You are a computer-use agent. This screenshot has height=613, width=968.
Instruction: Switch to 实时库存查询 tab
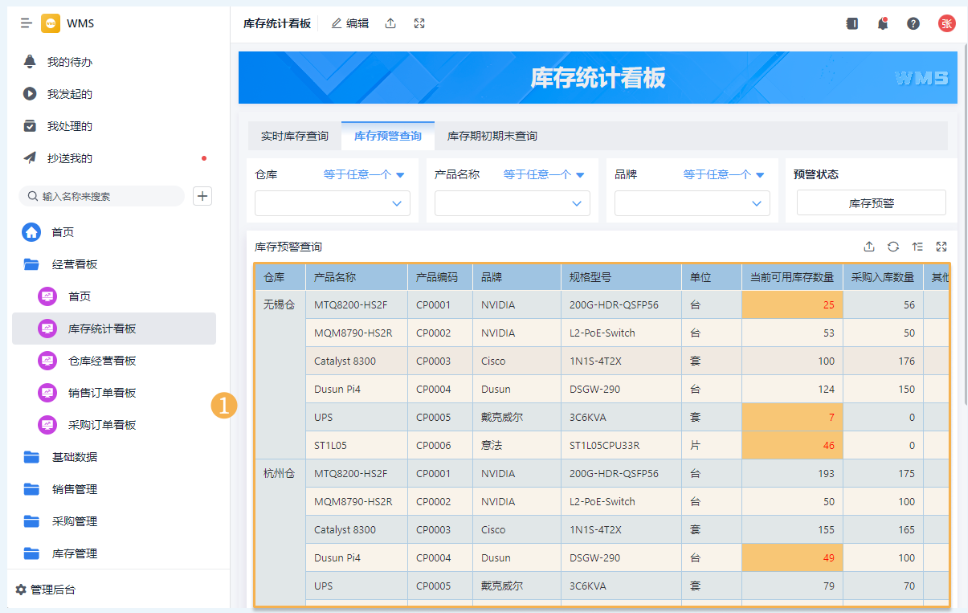coord(294,136)
